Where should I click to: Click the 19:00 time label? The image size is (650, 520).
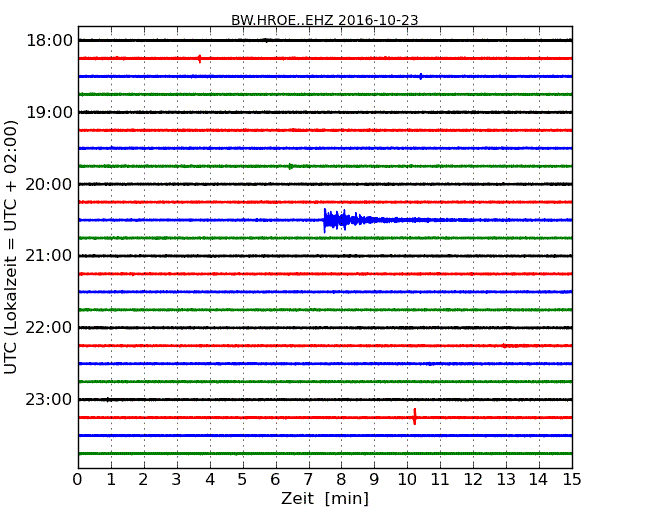pos(49,112)
